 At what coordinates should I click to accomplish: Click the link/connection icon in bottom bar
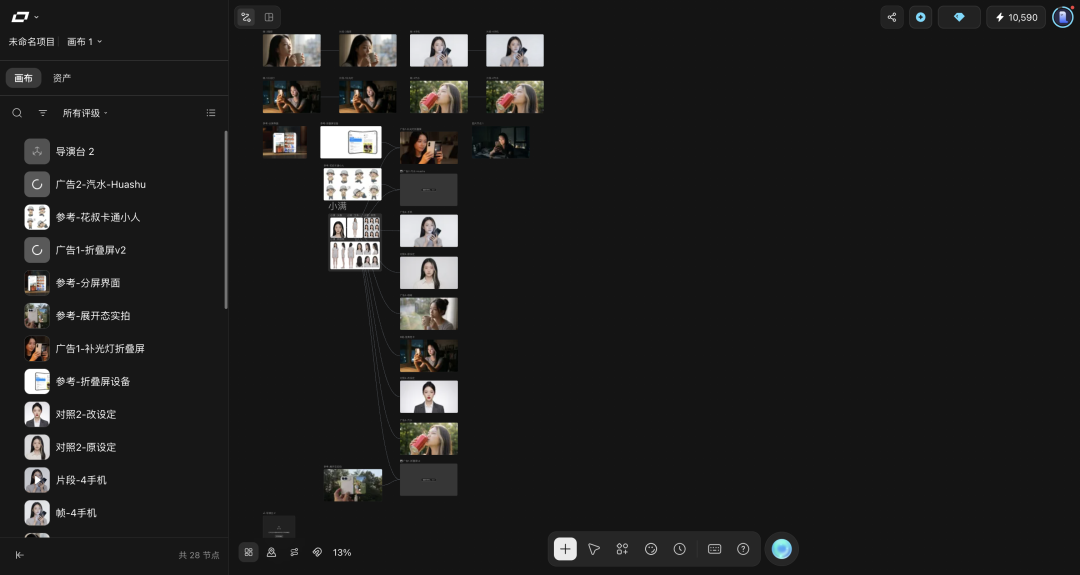pos(317,552)
